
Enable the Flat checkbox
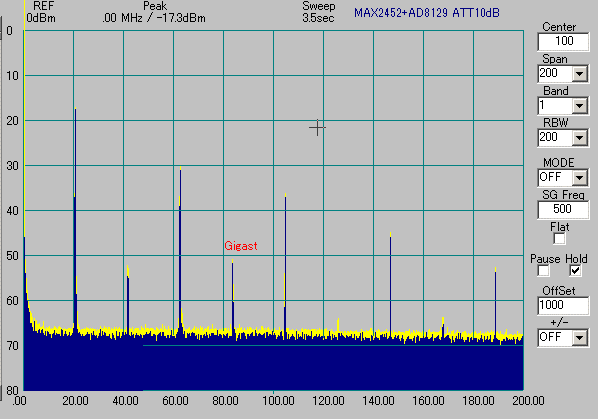point(559,239)
